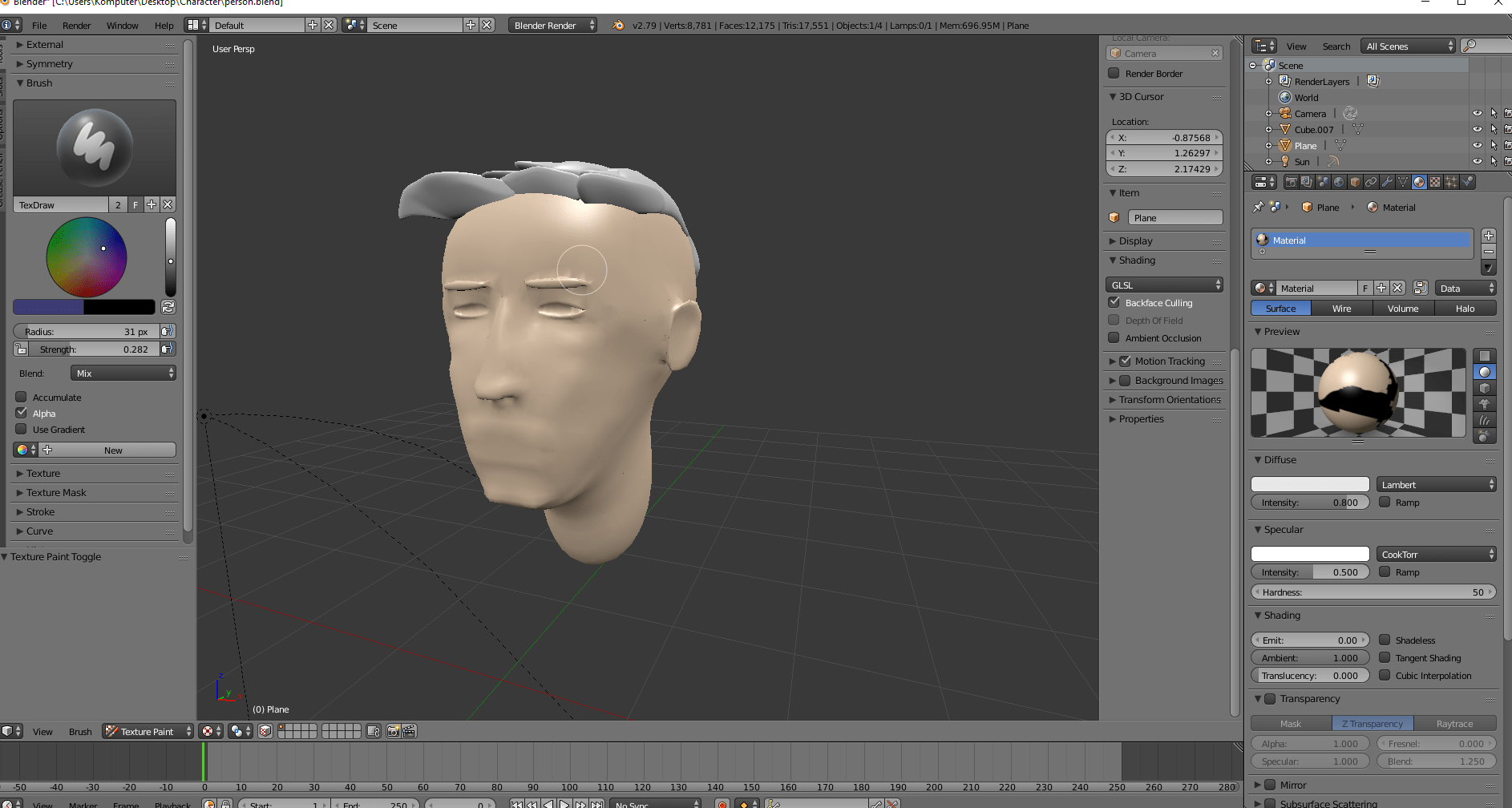
Task: Open the Constraints chain-link icon
Action: [x=1371, y=182]
